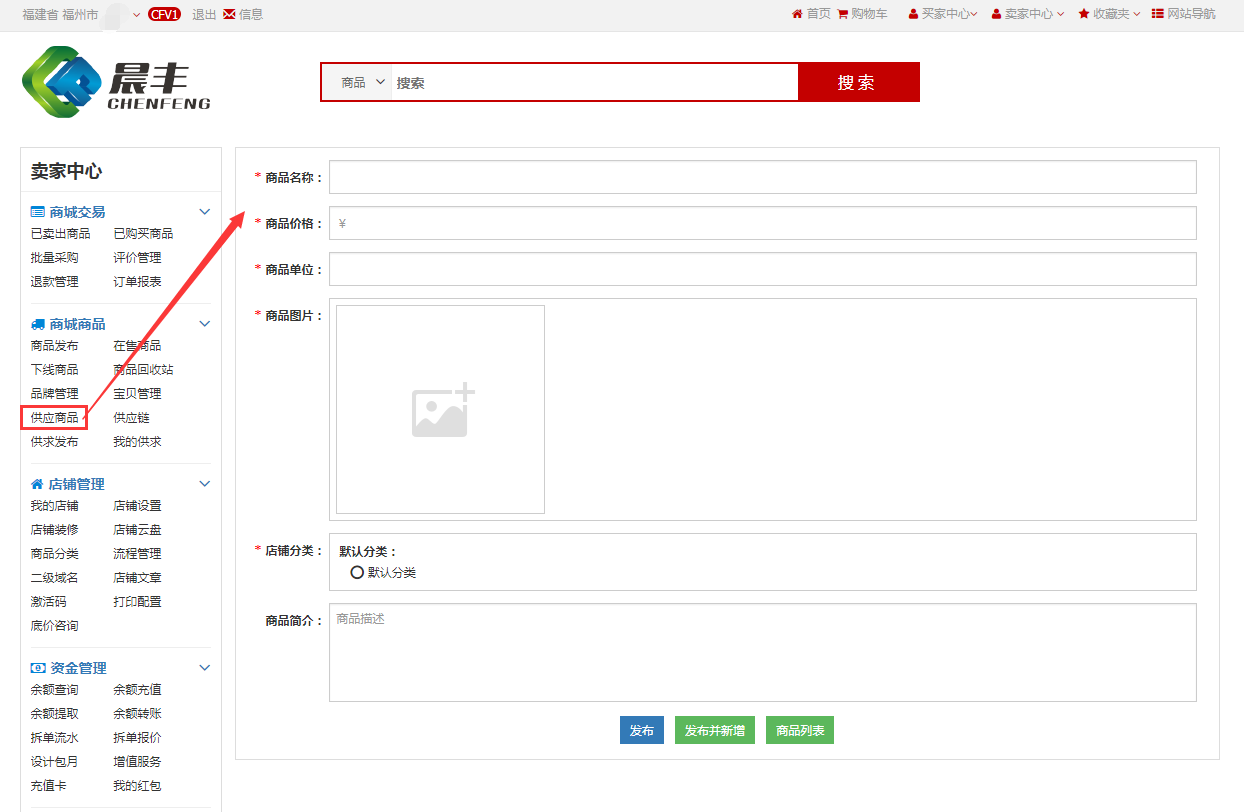Open 供应商品 in the sidebar
This screenshot has height=812, width=1244.
(54, 418)
